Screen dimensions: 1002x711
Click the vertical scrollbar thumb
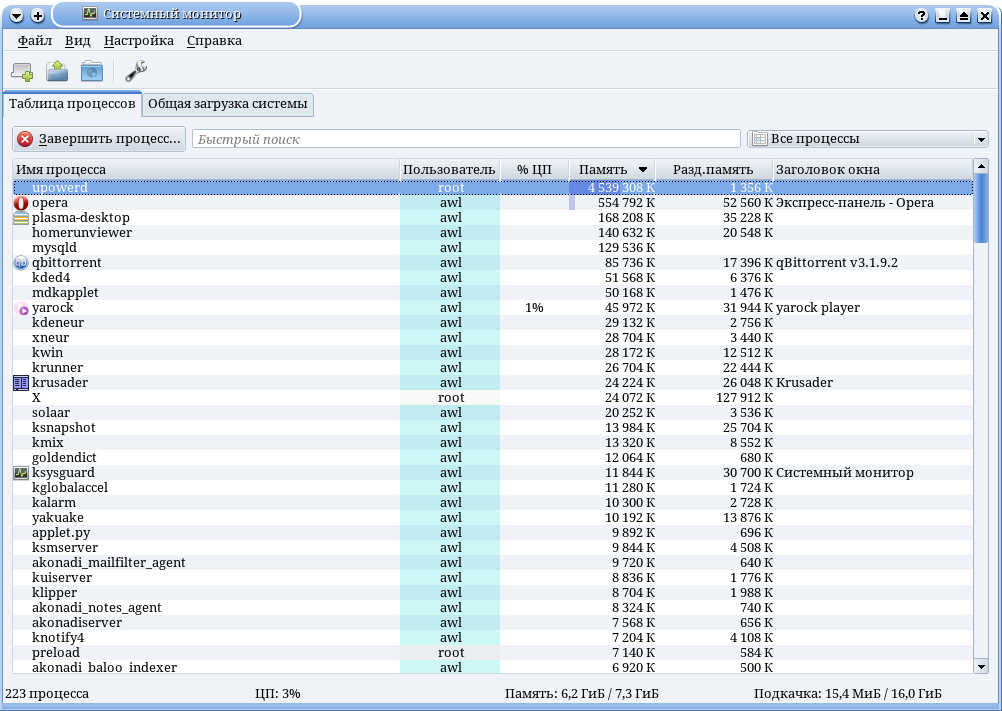[x=981, y=210]
